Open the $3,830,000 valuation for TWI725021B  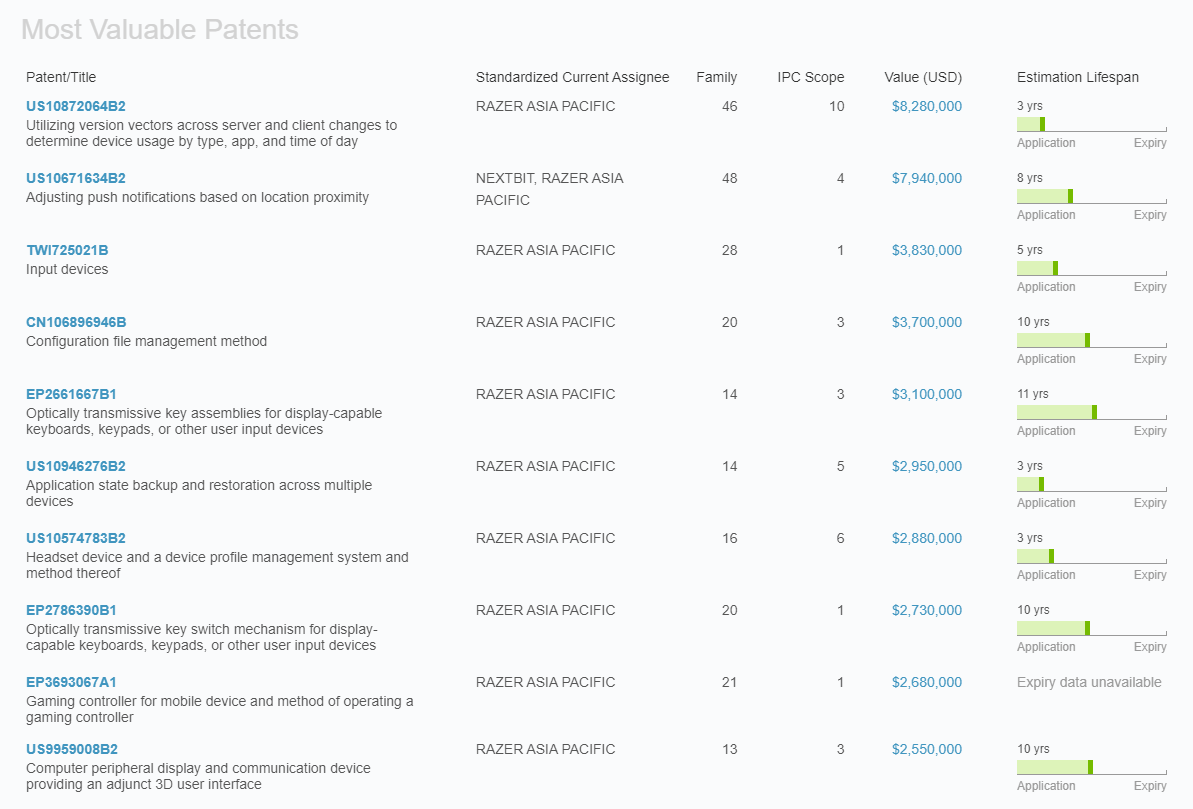(925, 248)
